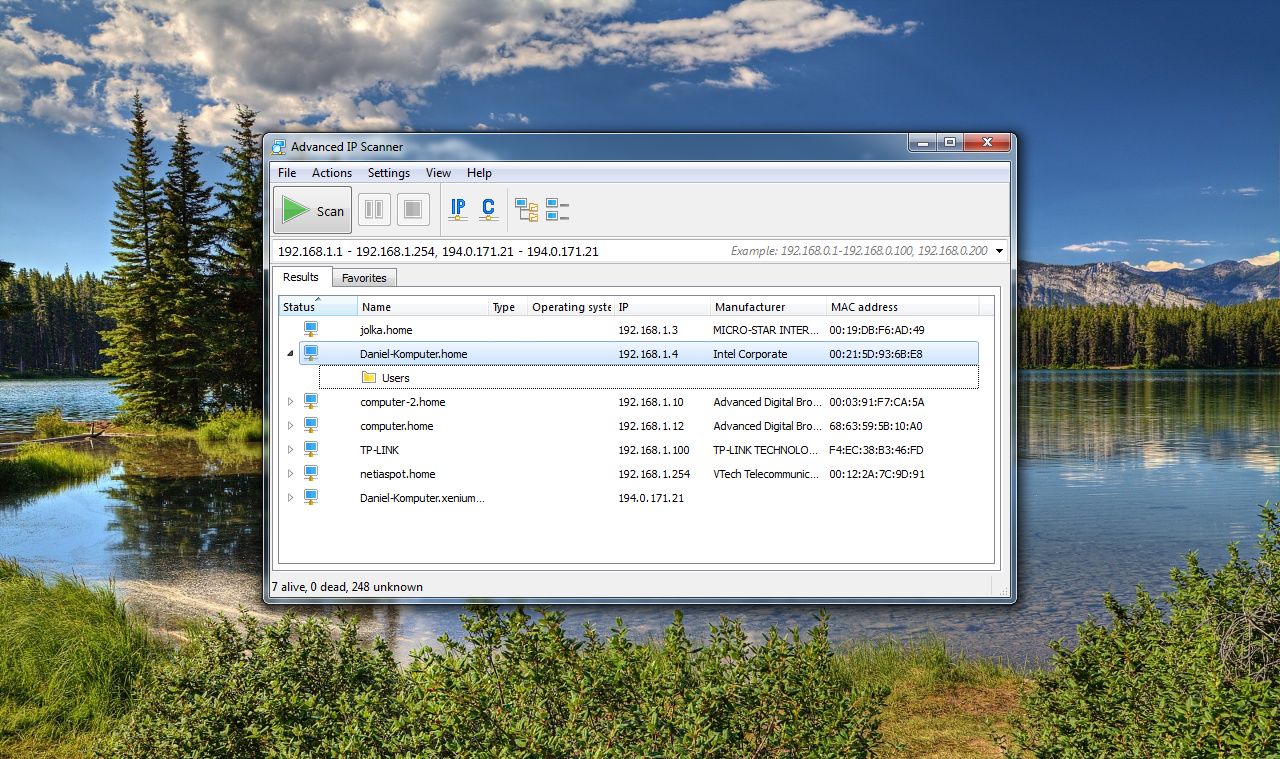Click the Users shared folder icon
1280x759 pixels.
[x=369, y=377]
